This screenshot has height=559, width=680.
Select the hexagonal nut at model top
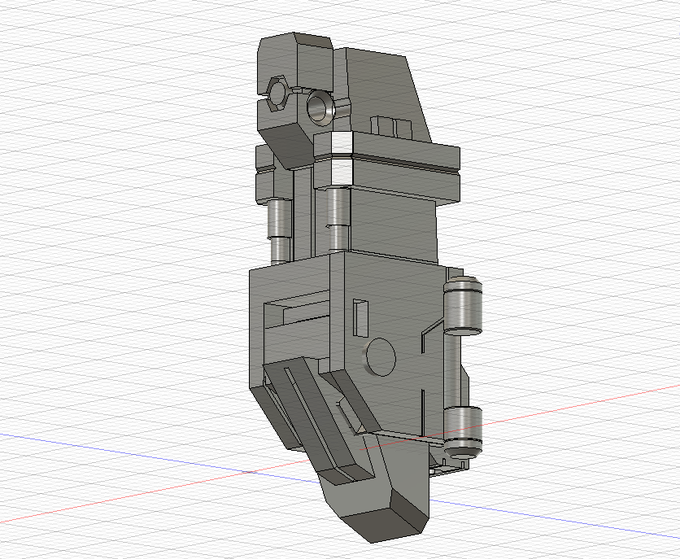(x=277, y=92)
